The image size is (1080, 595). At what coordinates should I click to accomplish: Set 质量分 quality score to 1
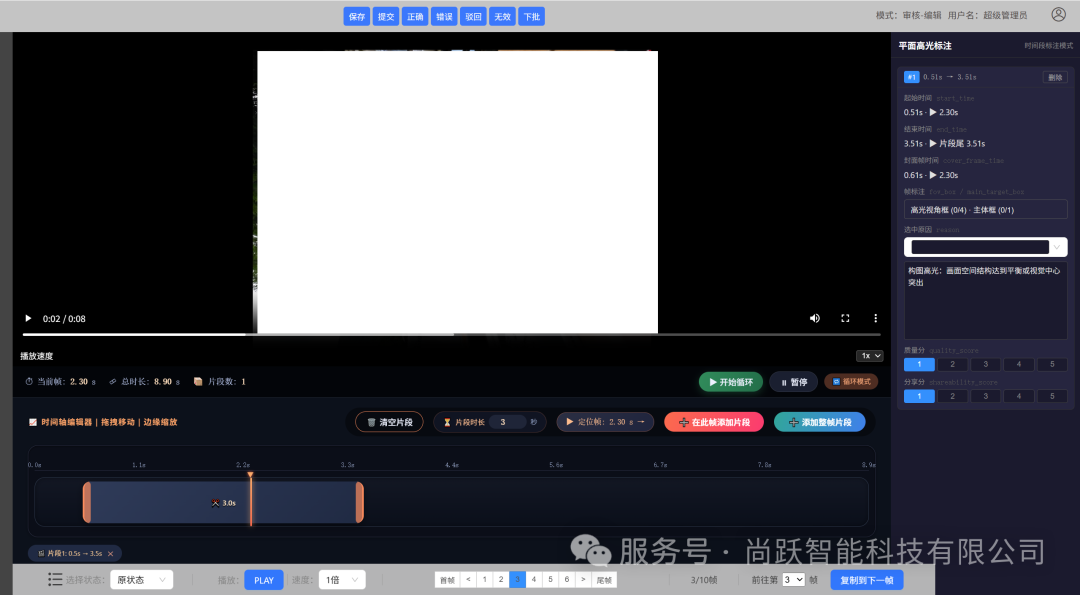[920, 364]
